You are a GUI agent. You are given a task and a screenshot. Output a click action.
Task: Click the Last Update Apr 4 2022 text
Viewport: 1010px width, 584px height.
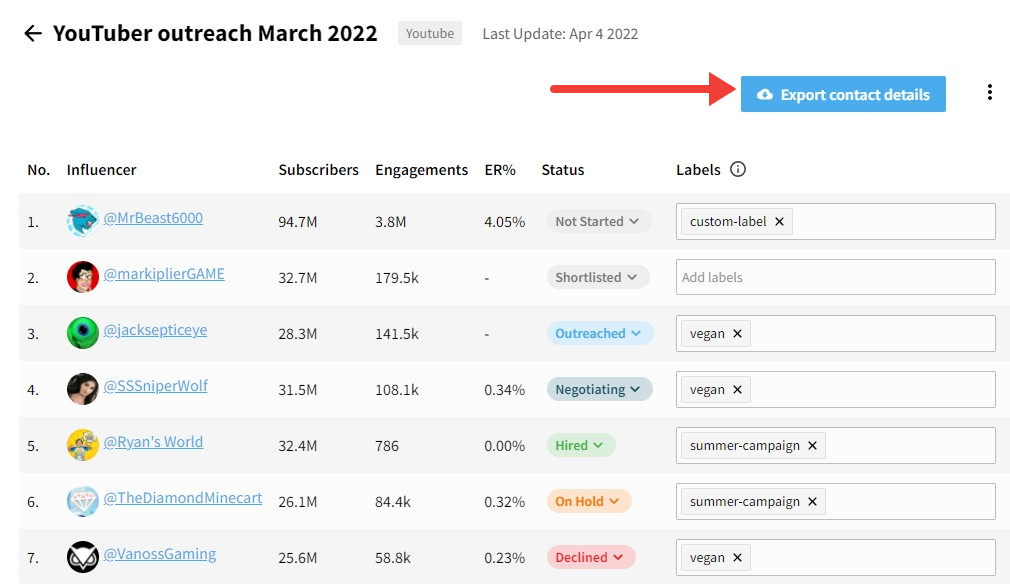pos(560,34)
